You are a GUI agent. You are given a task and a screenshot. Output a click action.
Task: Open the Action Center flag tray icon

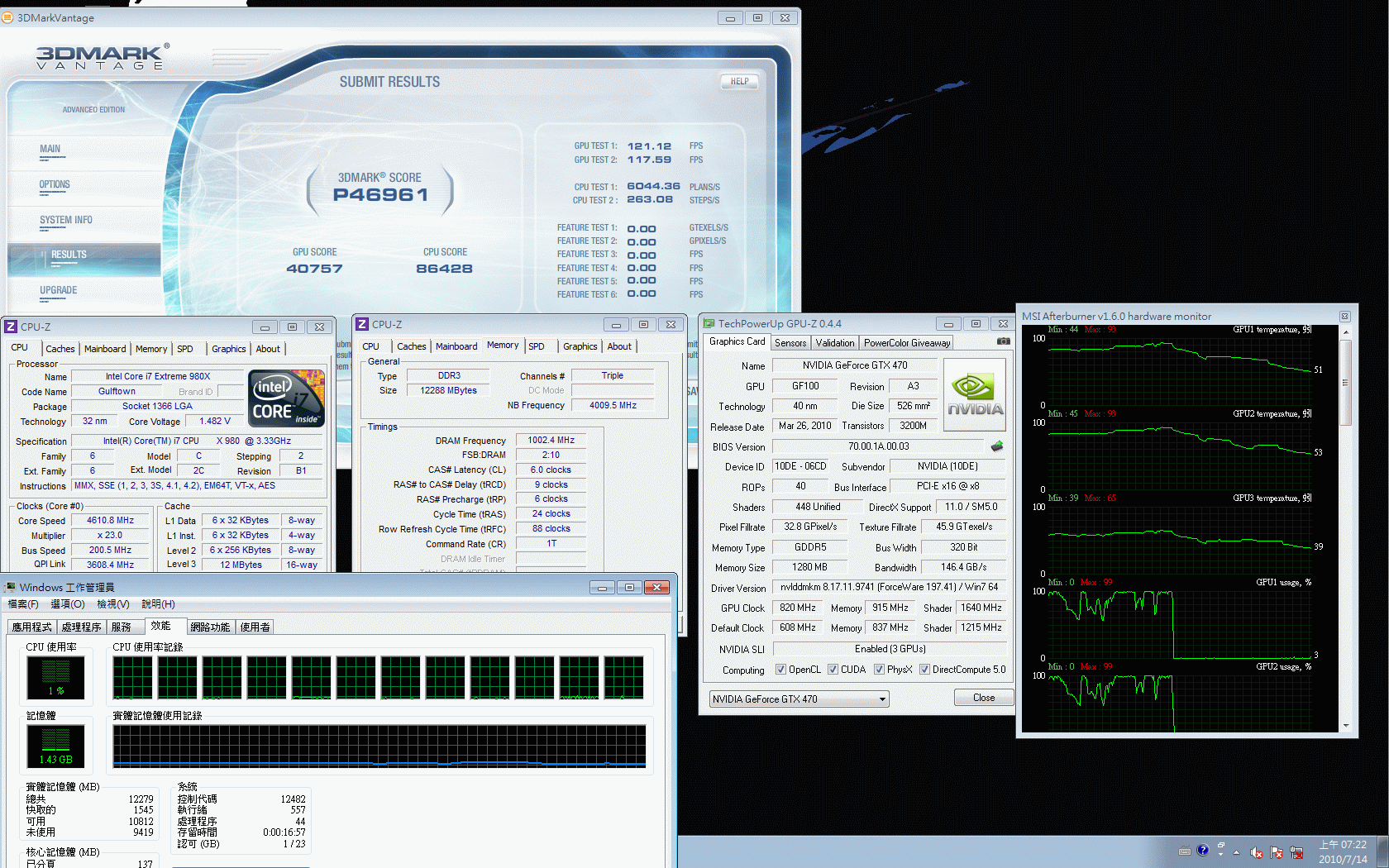tap(1277, 852)
